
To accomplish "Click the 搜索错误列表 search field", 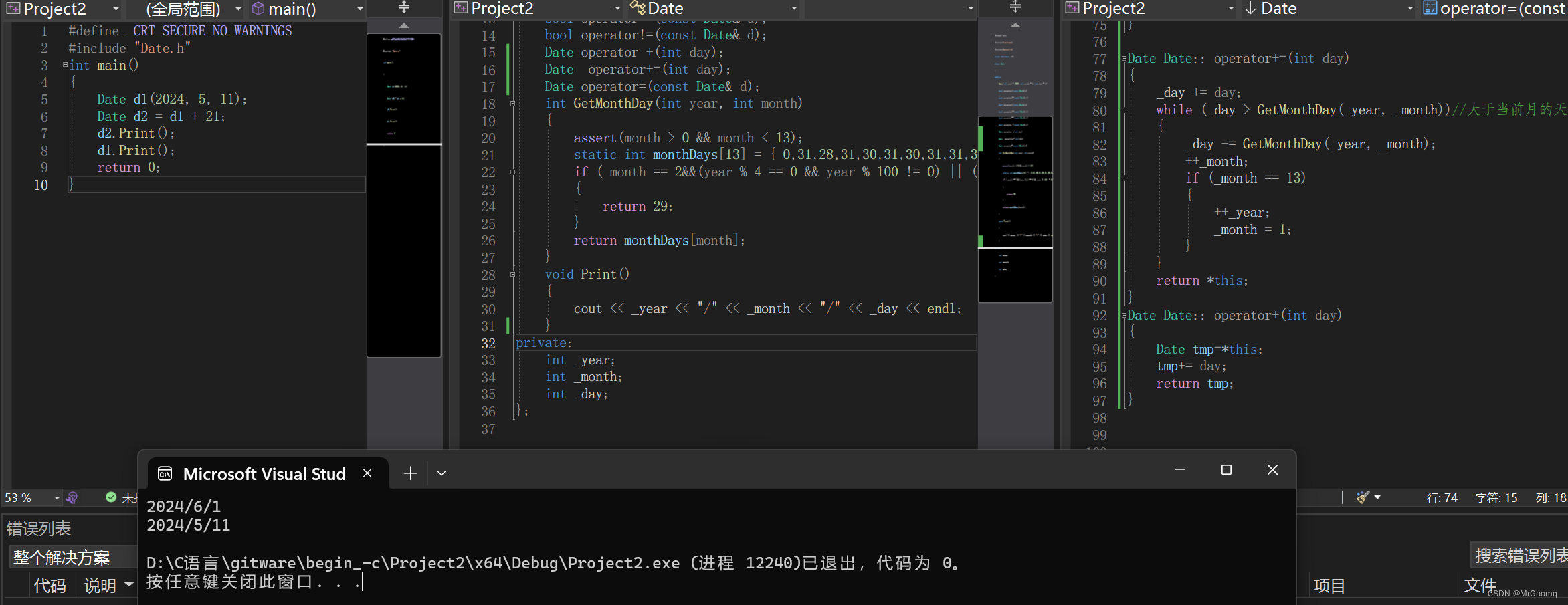I will click(x=1520, y=556).
